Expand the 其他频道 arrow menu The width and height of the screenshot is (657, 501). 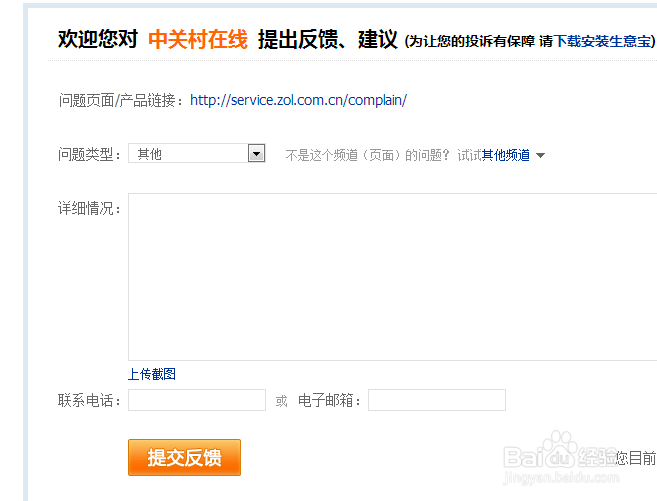pyautogui.click(x=541, y=155)
